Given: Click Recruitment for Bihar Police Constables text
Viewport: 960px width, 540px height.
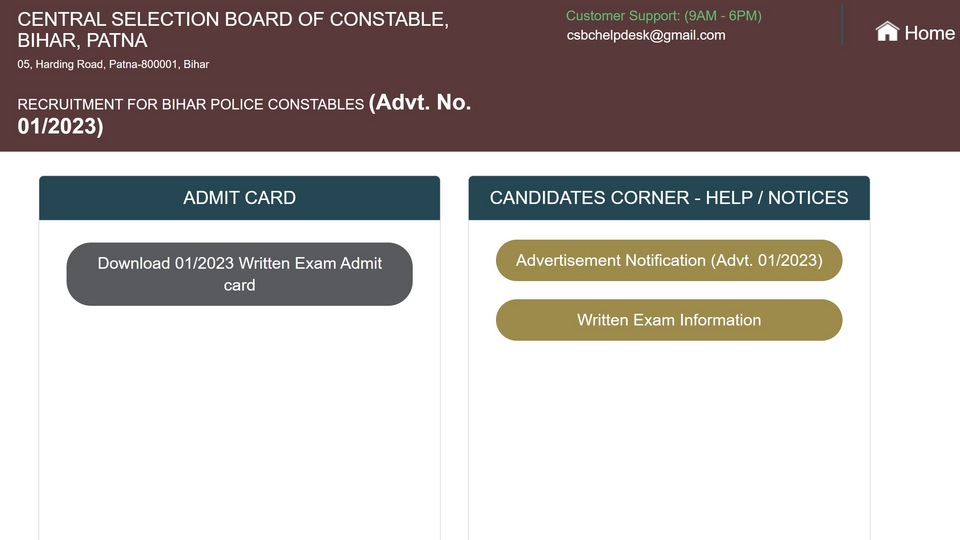Looking at the screenshot, I should (190, 105).
